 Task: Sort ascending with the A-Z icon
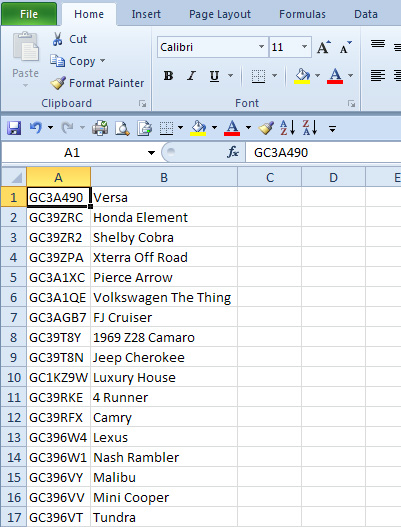[287, 128]
